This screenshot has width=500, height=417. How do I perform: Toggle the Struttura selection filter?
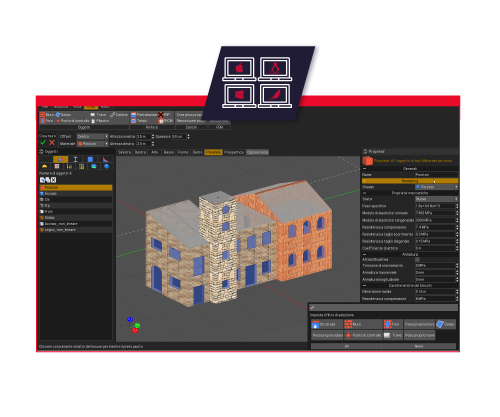(327, 324)
